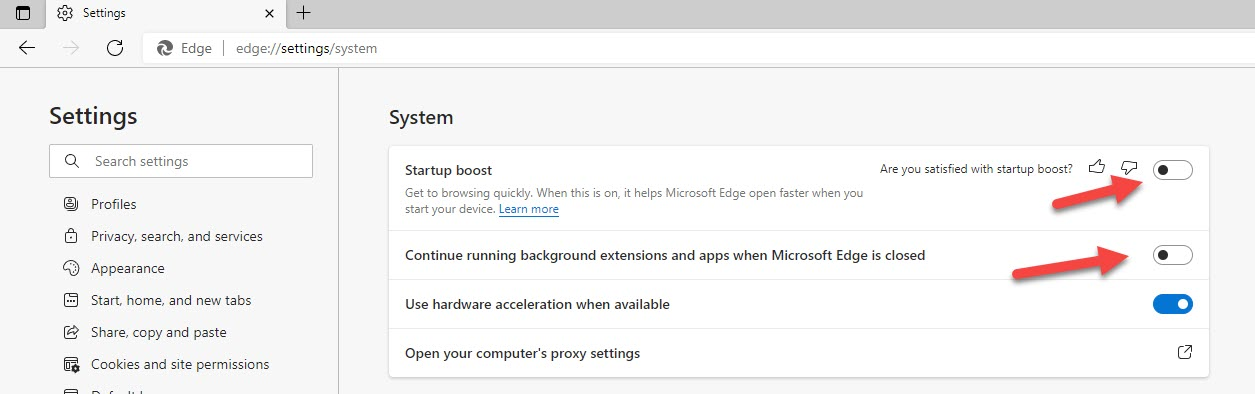The width and height of the screenshot is (1255, 394).
Task: Select Start, home, and new tabs
Action: pyautogui.click(x=171, y=300)
